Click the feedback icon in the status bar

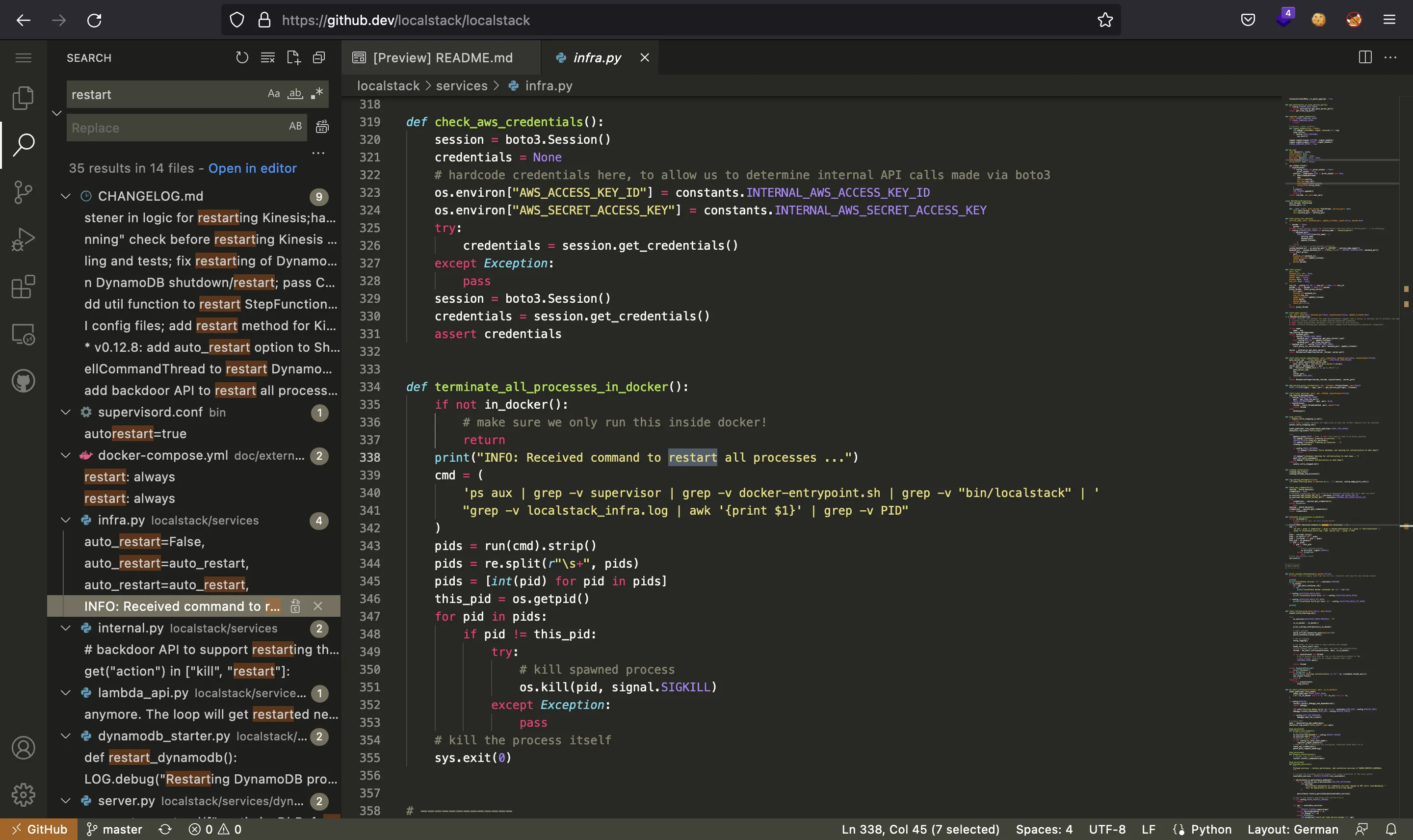click(1361, 829)
